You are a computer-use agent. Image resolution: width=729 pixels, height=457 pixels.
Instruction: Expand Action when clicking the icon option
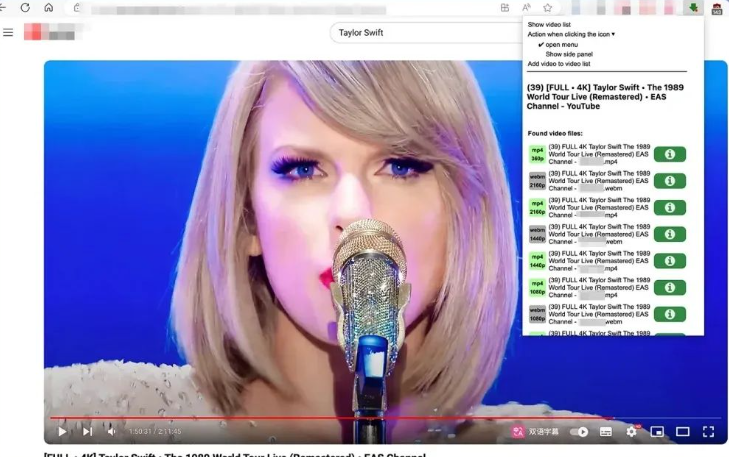click(571, 34)
